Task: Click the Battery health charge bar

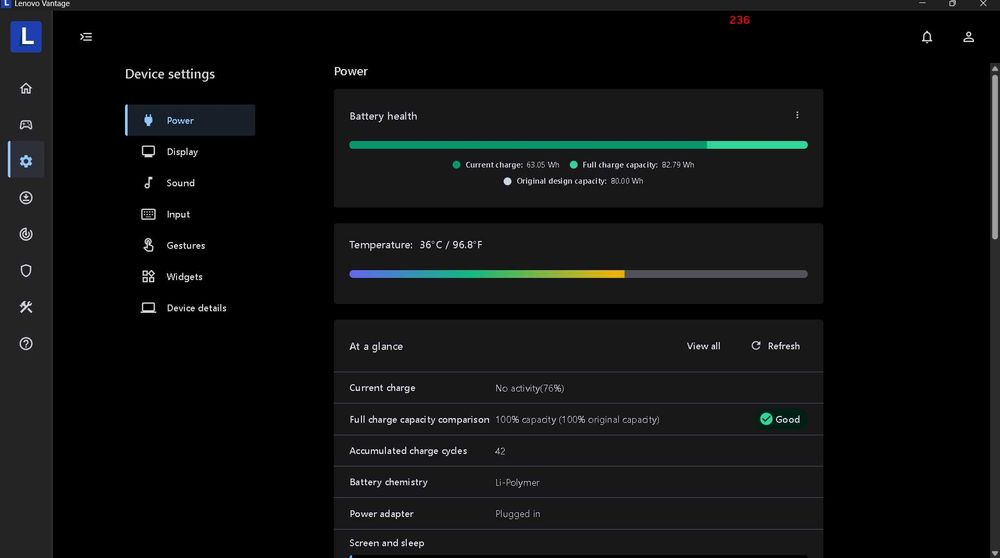Action: pos(578,145)
